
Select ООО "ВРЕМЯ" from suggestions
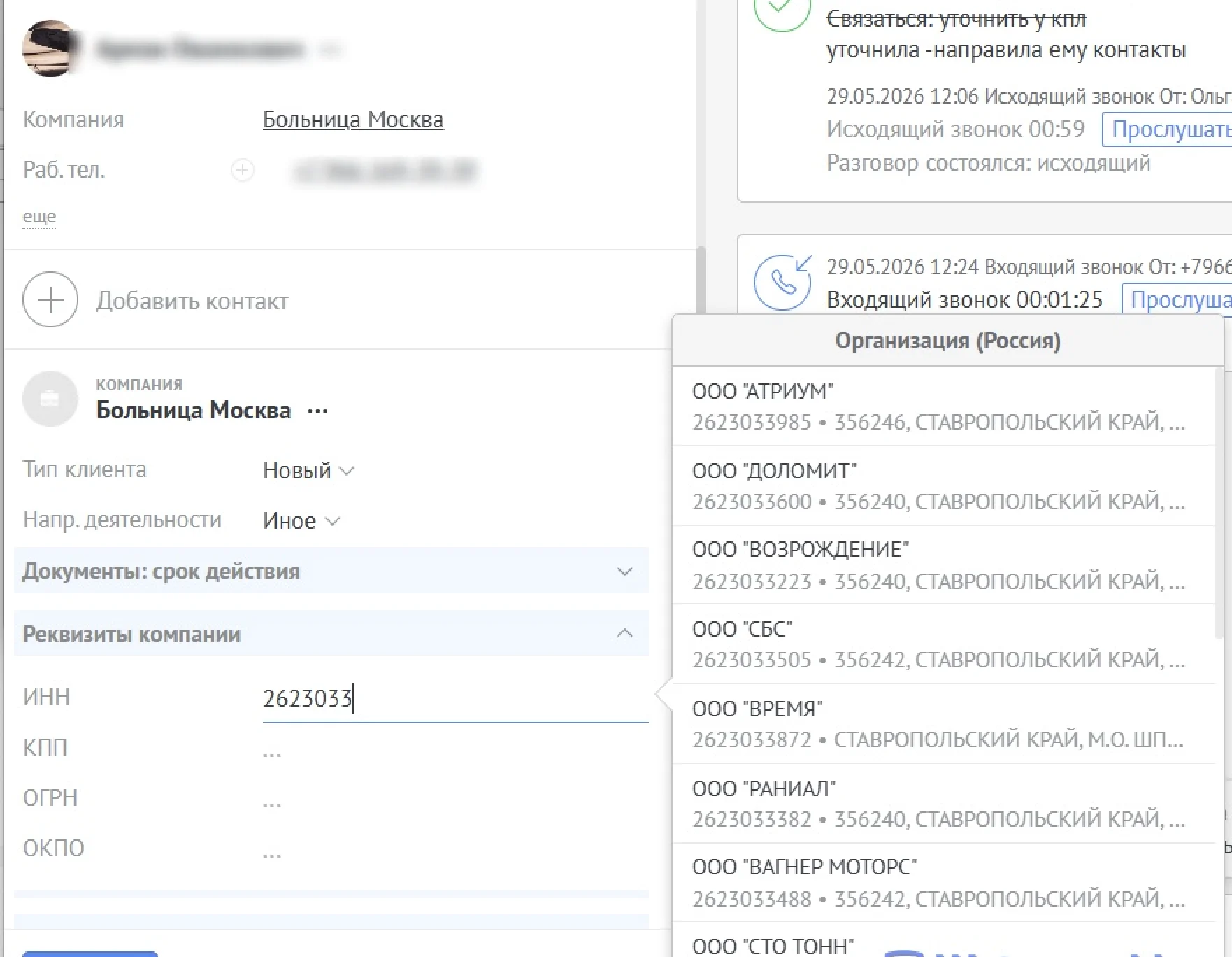tap(944, 724)
